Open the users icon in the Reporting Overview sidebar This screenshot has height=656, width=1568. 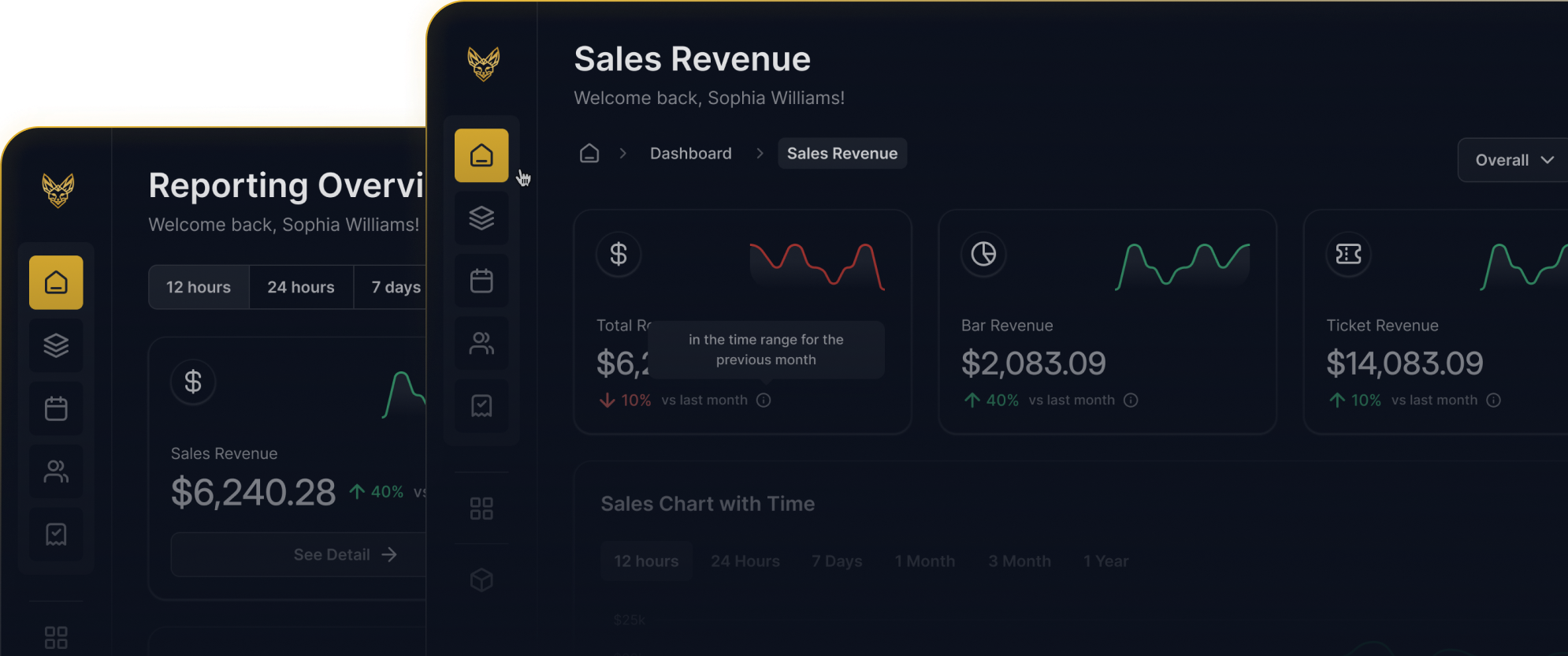(56, 471)
